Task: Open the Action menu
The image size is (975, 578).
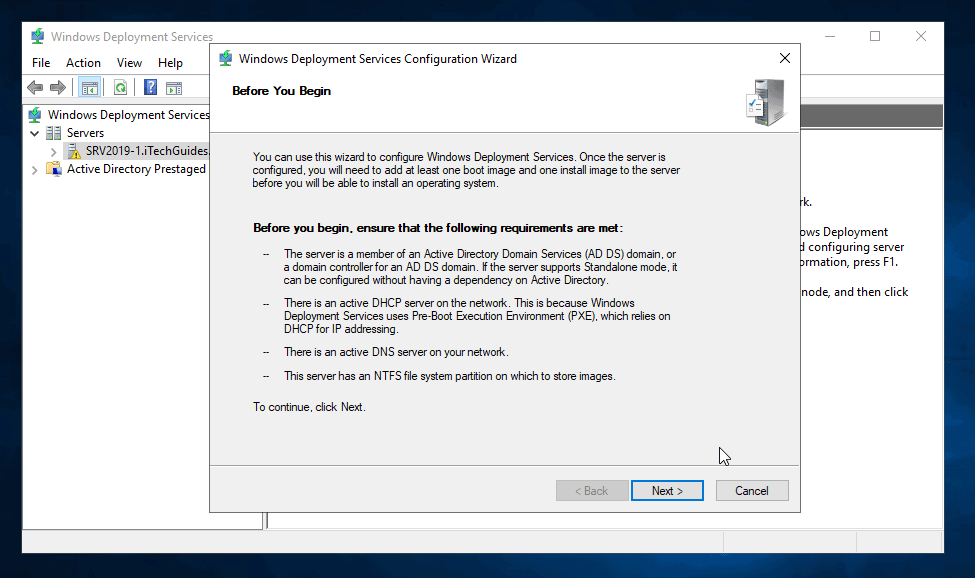Action: (x=83, y=62)
